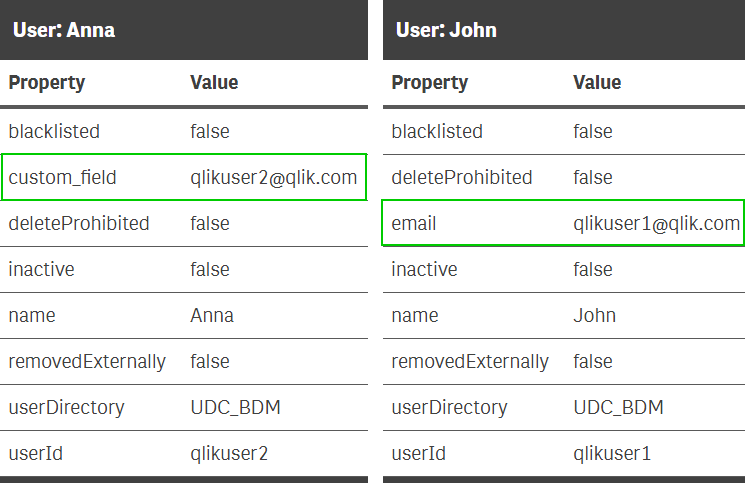Click the userId value qlikuser2

[229, 454]
